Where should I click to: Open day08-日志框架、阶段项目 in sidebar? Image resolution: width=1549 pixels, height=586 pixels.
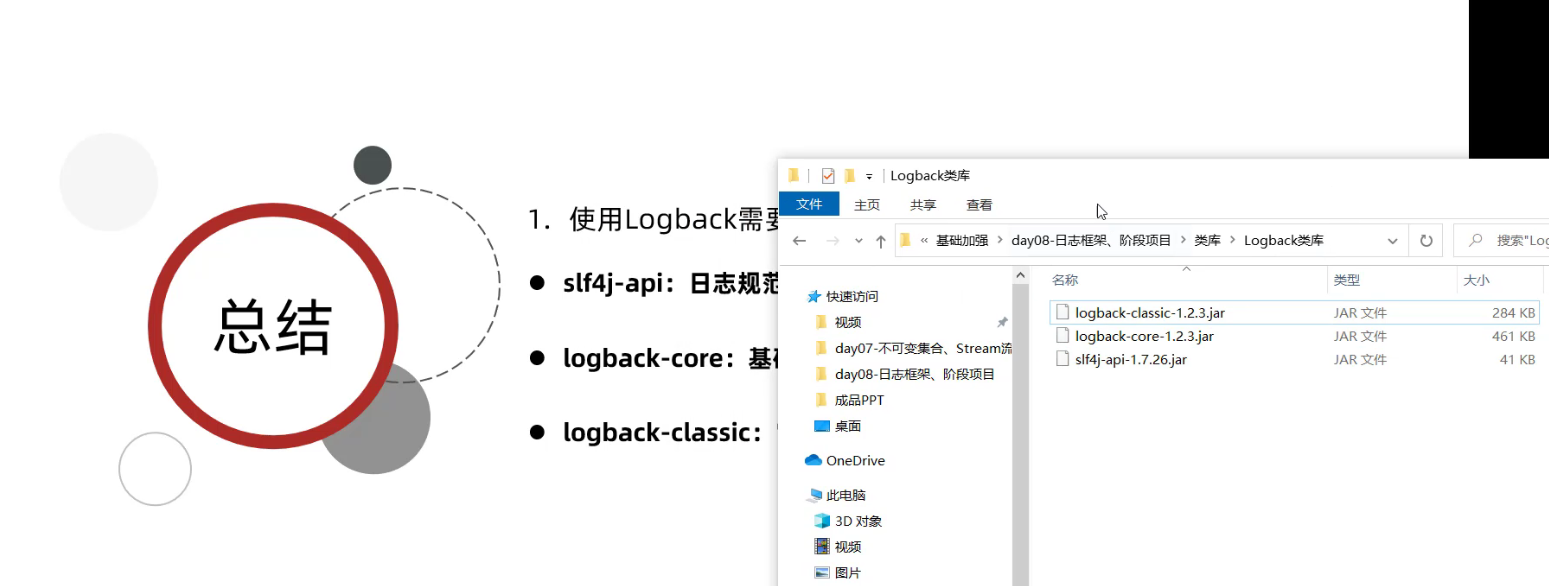[915, 374]
